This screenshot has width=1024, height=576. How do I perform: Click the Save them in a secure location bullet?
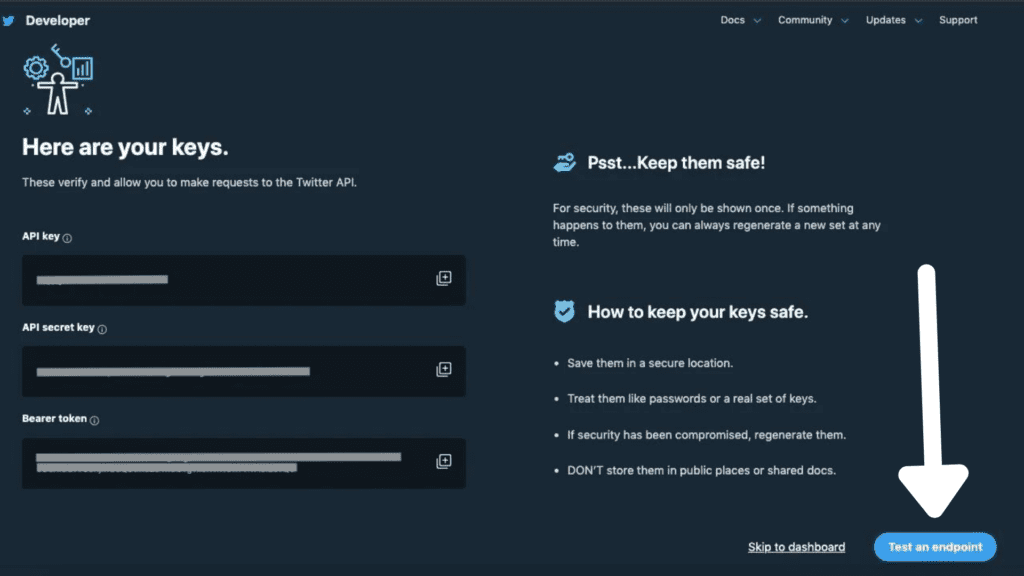coord(650,363)
